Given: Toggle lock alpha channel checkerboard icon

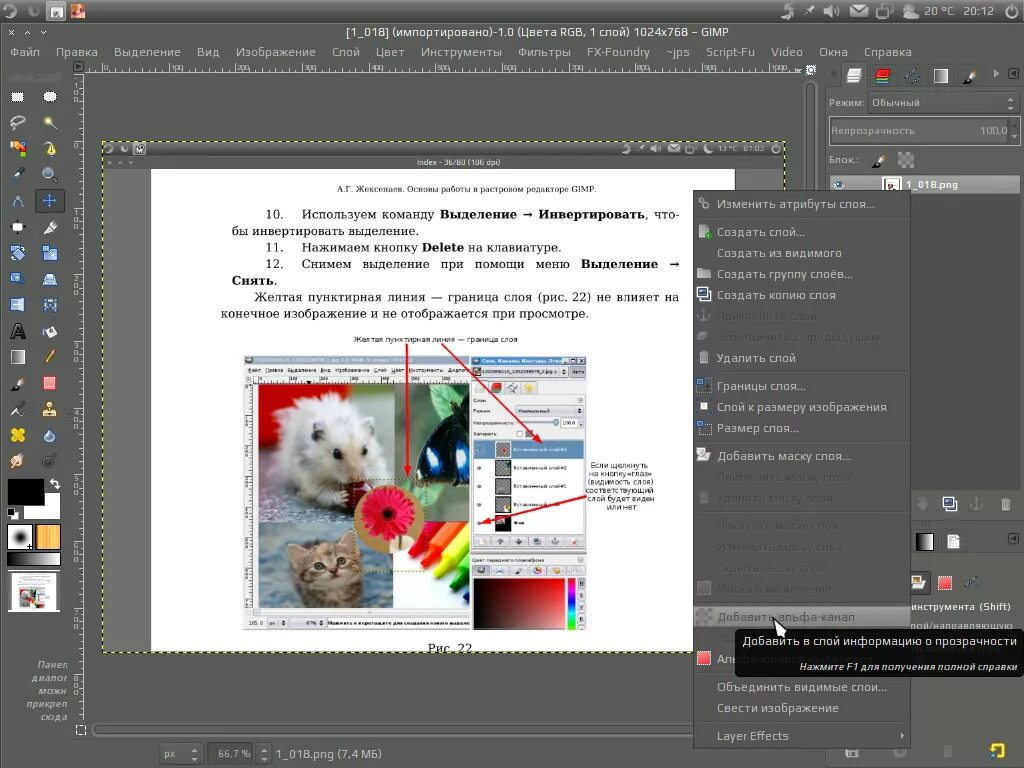Looking at the screenshot, I should 906,159.
